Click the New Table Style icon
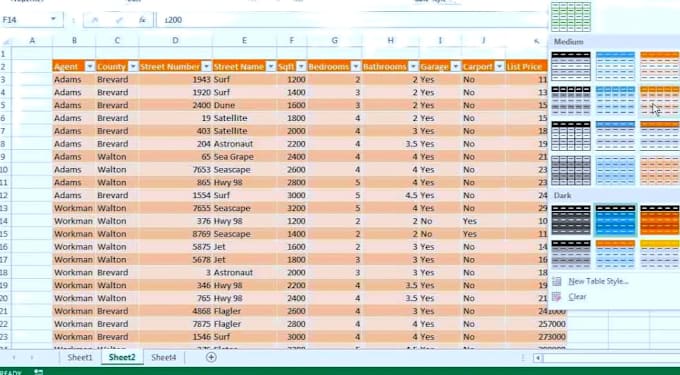 point(557,281)
